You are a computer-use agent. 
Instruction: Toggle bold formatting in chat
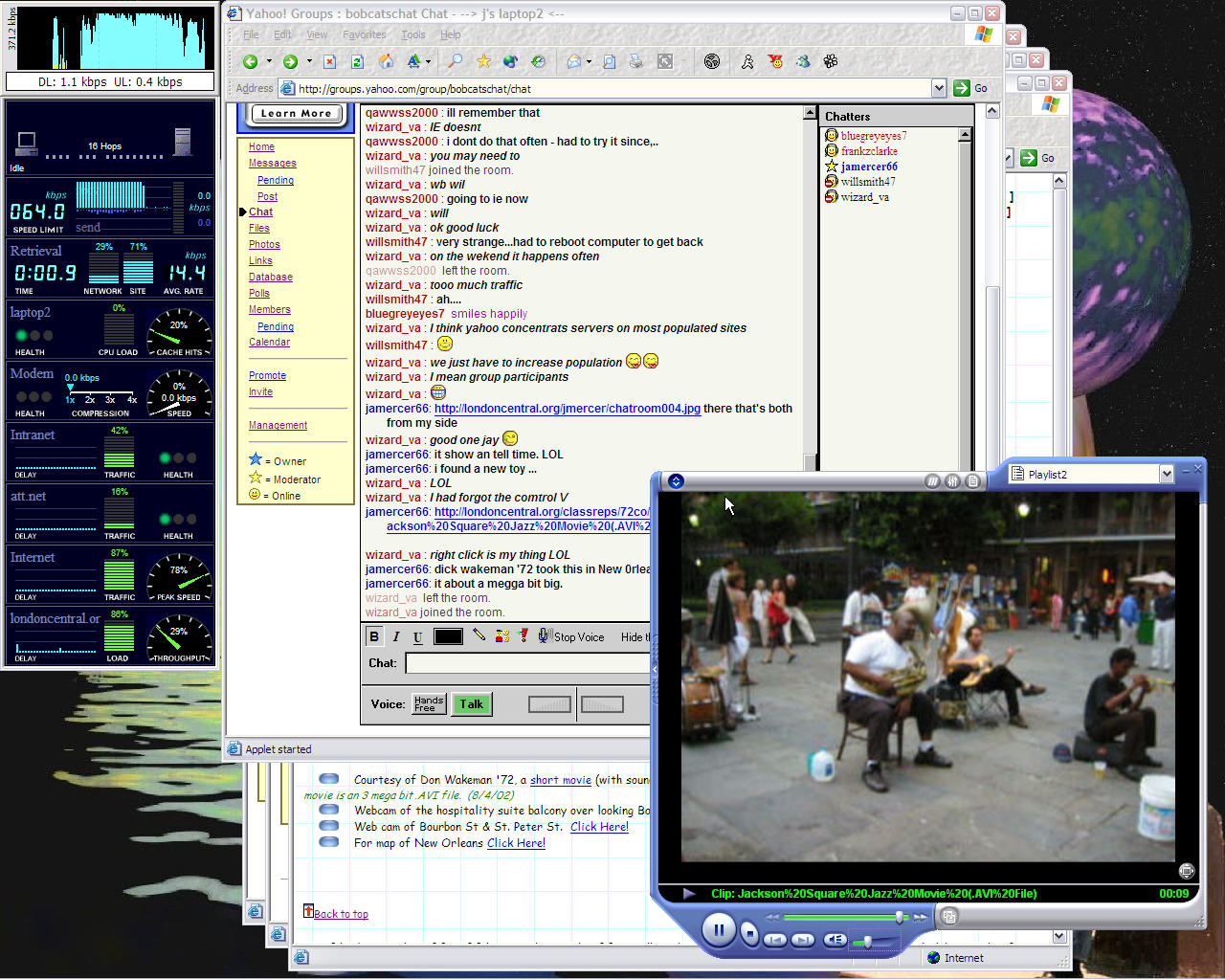point(374,636)
